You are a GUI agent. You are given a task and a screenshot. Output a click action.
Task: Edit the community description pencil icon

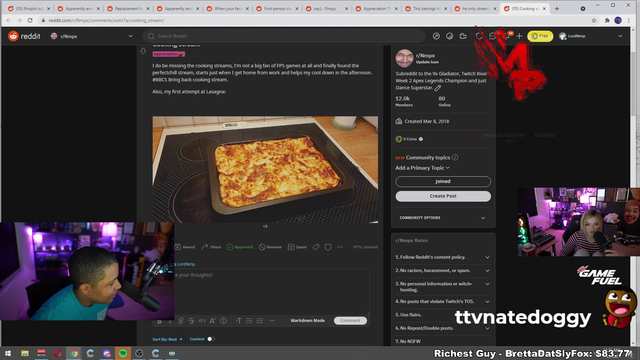[438, 88]
